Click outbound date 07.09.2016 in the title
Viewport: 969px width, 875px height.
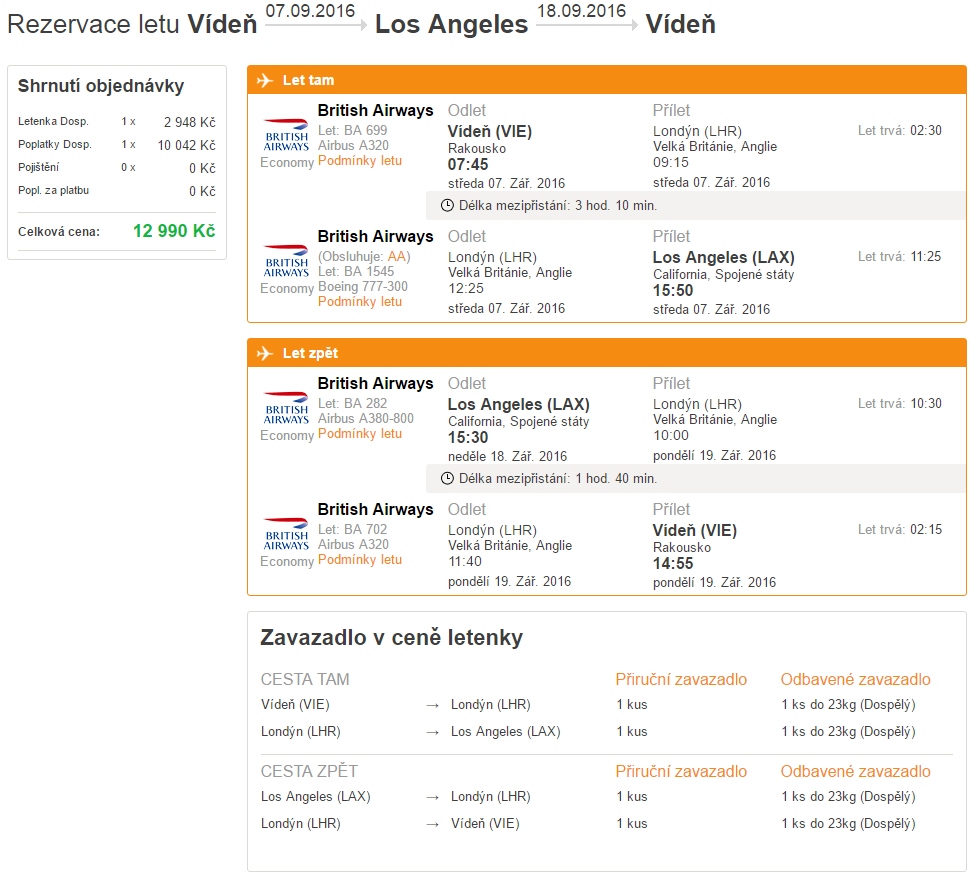click(x=310, y=11)
